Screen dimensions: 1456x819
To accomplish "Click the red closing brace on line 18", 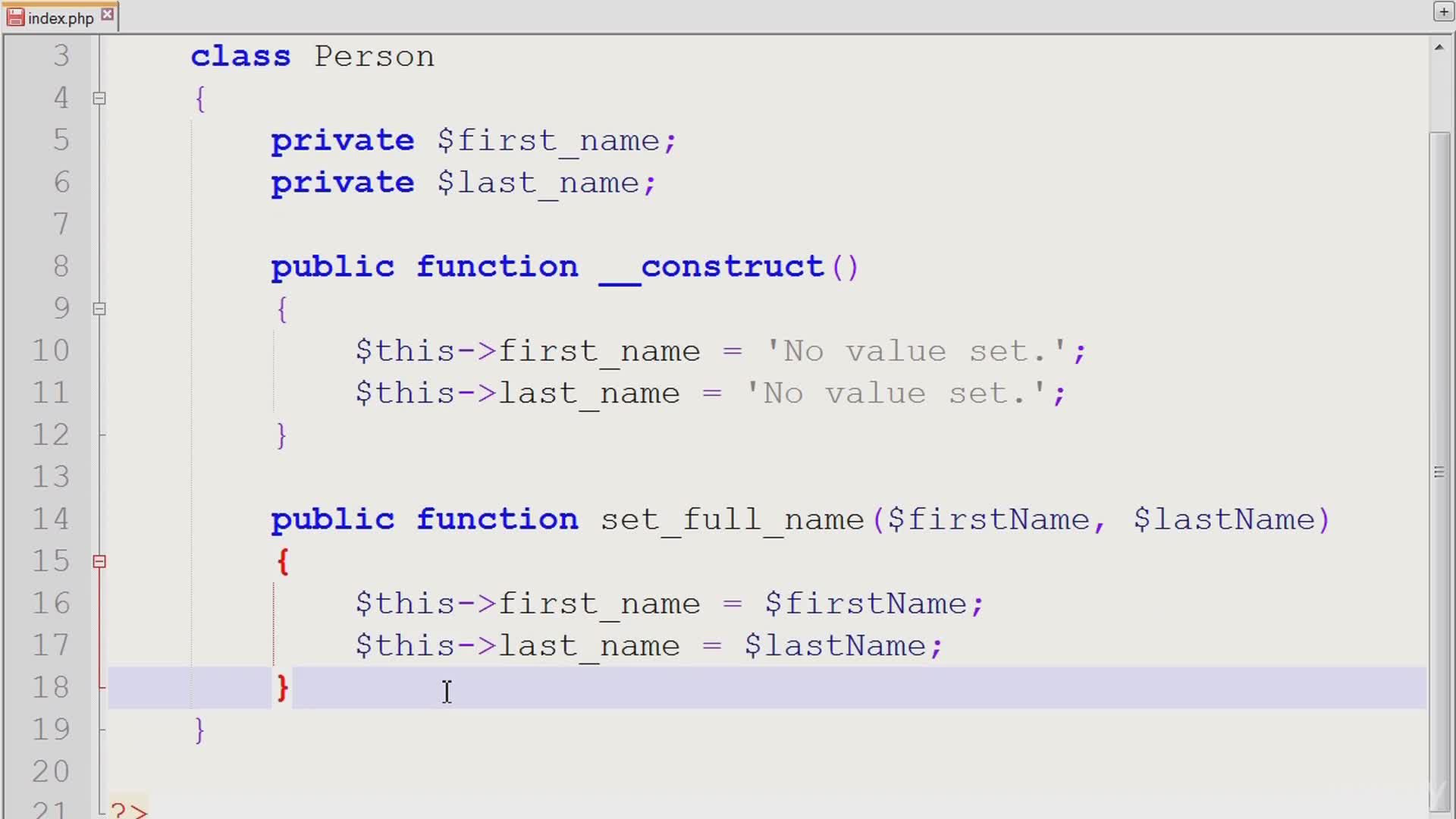I will [283, 687].
